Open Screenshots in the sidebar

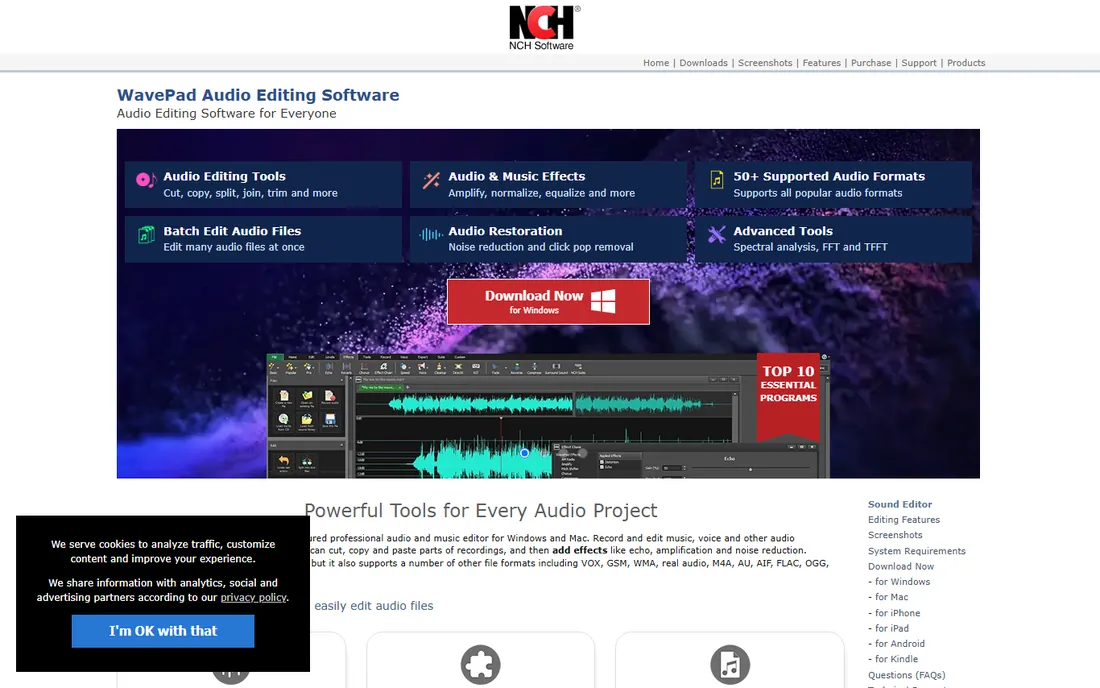[895, 535]
